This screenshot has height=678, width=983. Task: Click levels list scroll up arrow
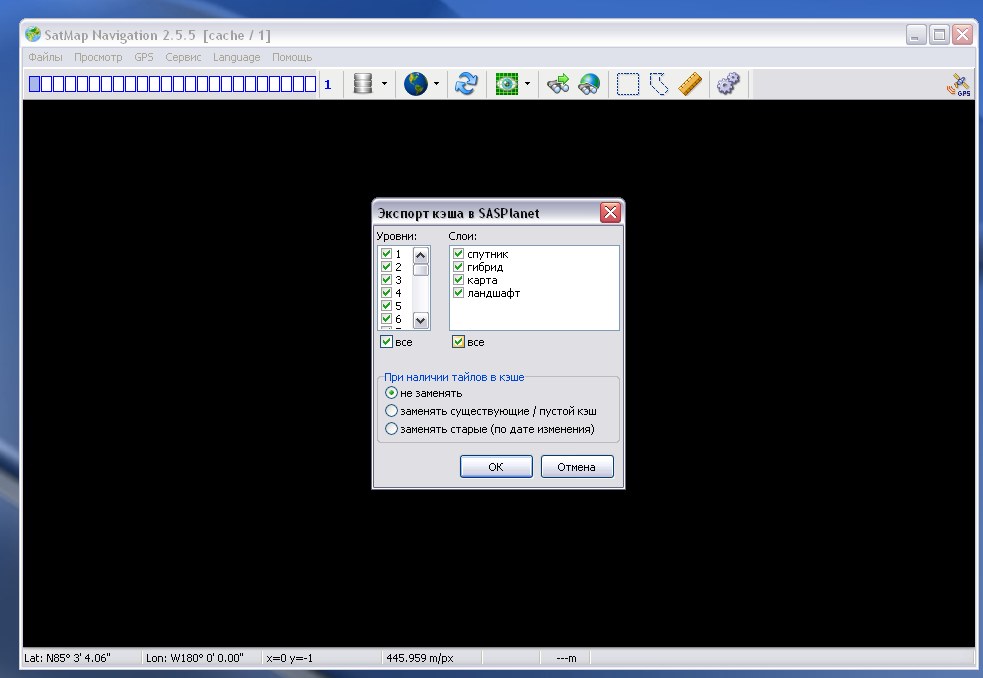point(421,255)
